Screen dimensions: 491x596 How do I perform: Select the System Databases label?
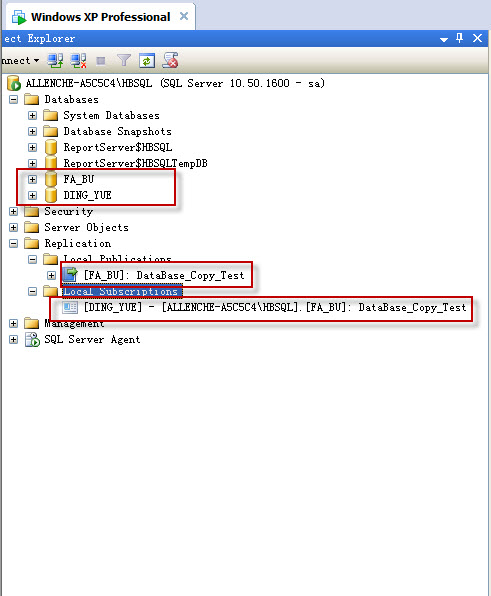tap(111, 116)
